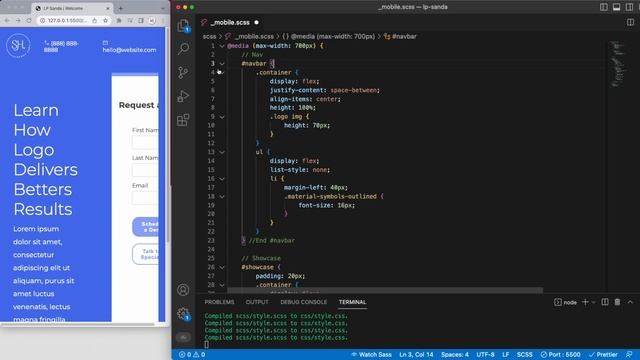
Task: Open the Manage gear menu
Action: pos(183,314)
